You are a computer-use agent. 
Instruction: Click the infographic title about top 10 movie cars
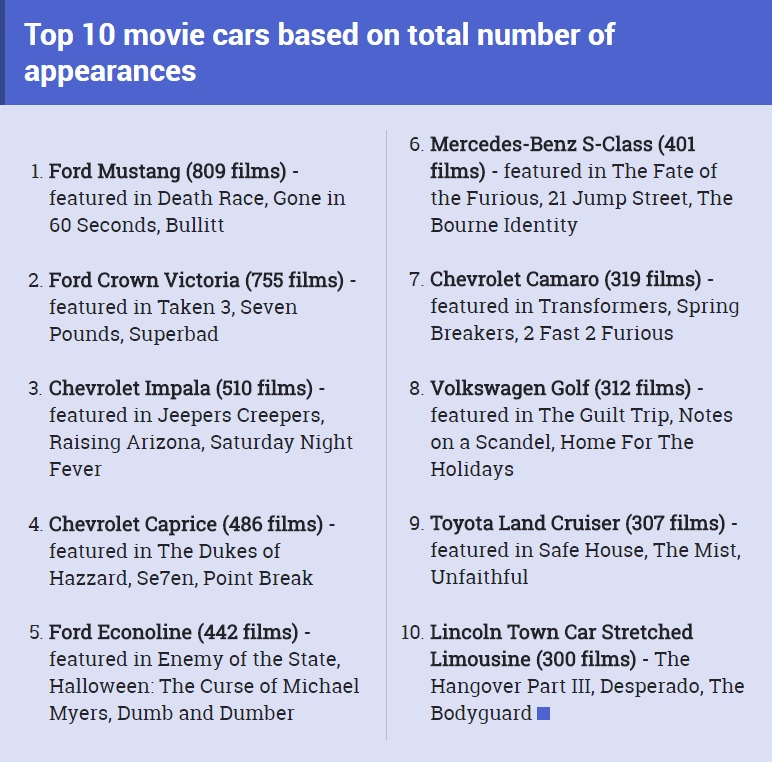pyautogui.click(x=319, y=52)
